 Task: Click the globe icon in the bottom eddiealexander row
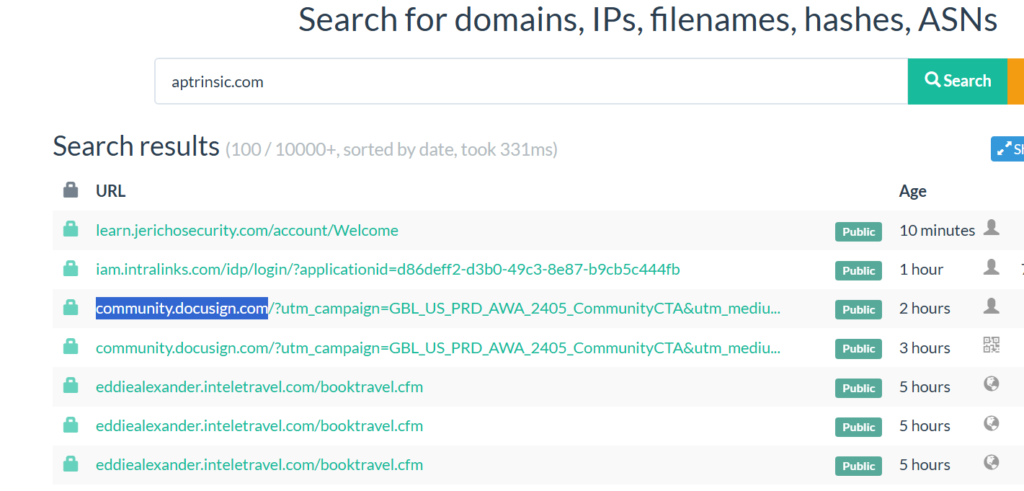(991, 463)
